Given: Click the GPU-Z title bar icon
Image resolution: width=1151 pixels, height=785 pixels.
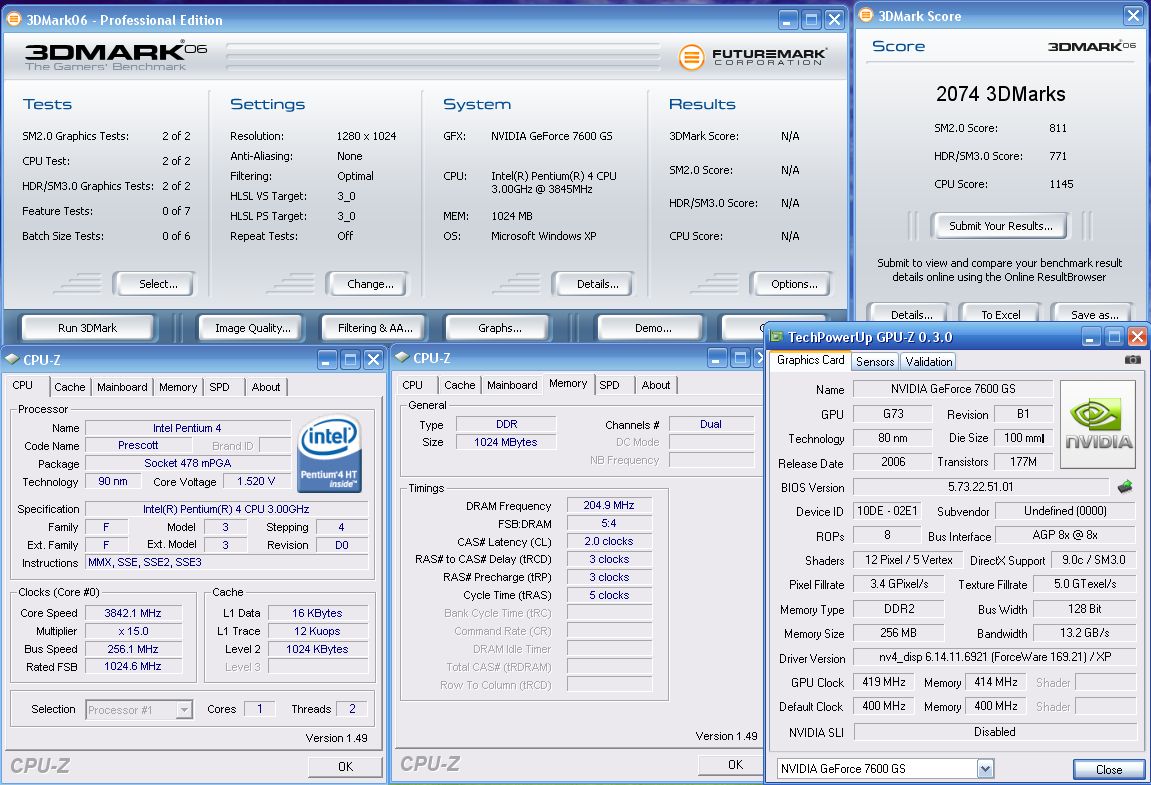Looking at the screenshot, I should tap(777, 336).
